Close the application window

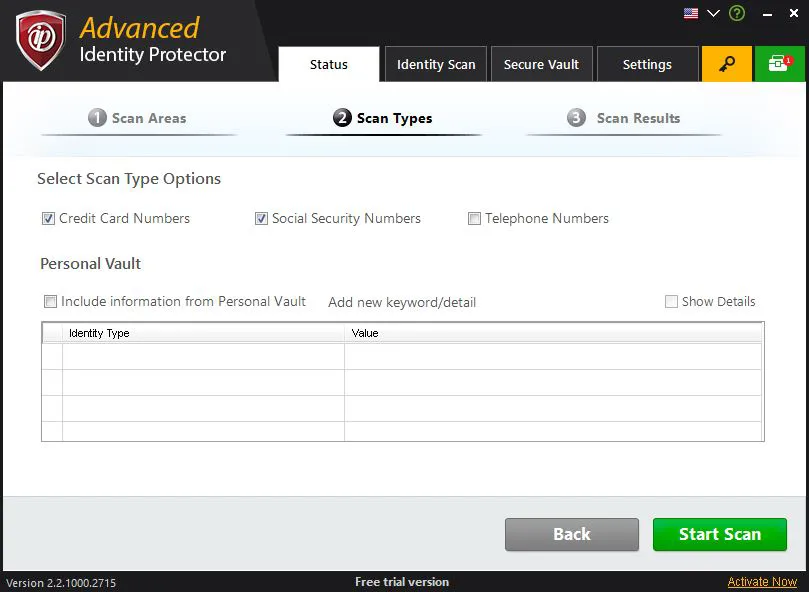tap(794, 13)
